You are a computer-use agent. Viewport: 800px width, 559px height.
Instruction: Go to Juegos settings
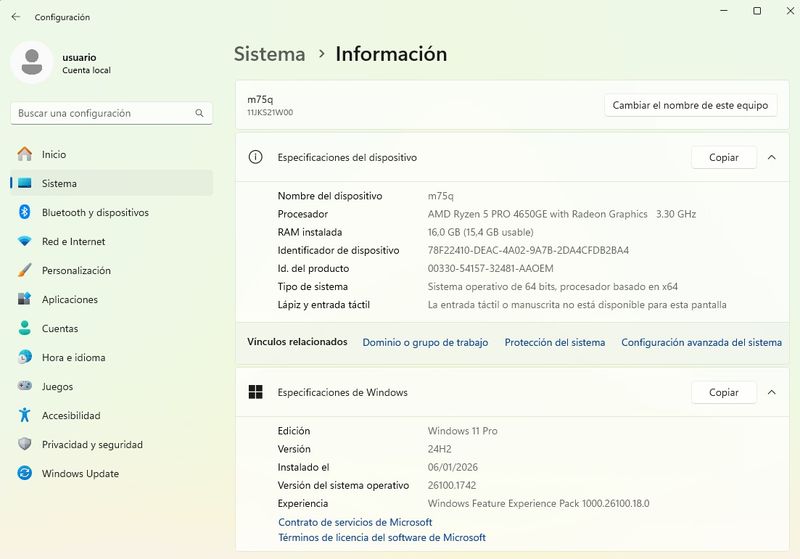112,386
